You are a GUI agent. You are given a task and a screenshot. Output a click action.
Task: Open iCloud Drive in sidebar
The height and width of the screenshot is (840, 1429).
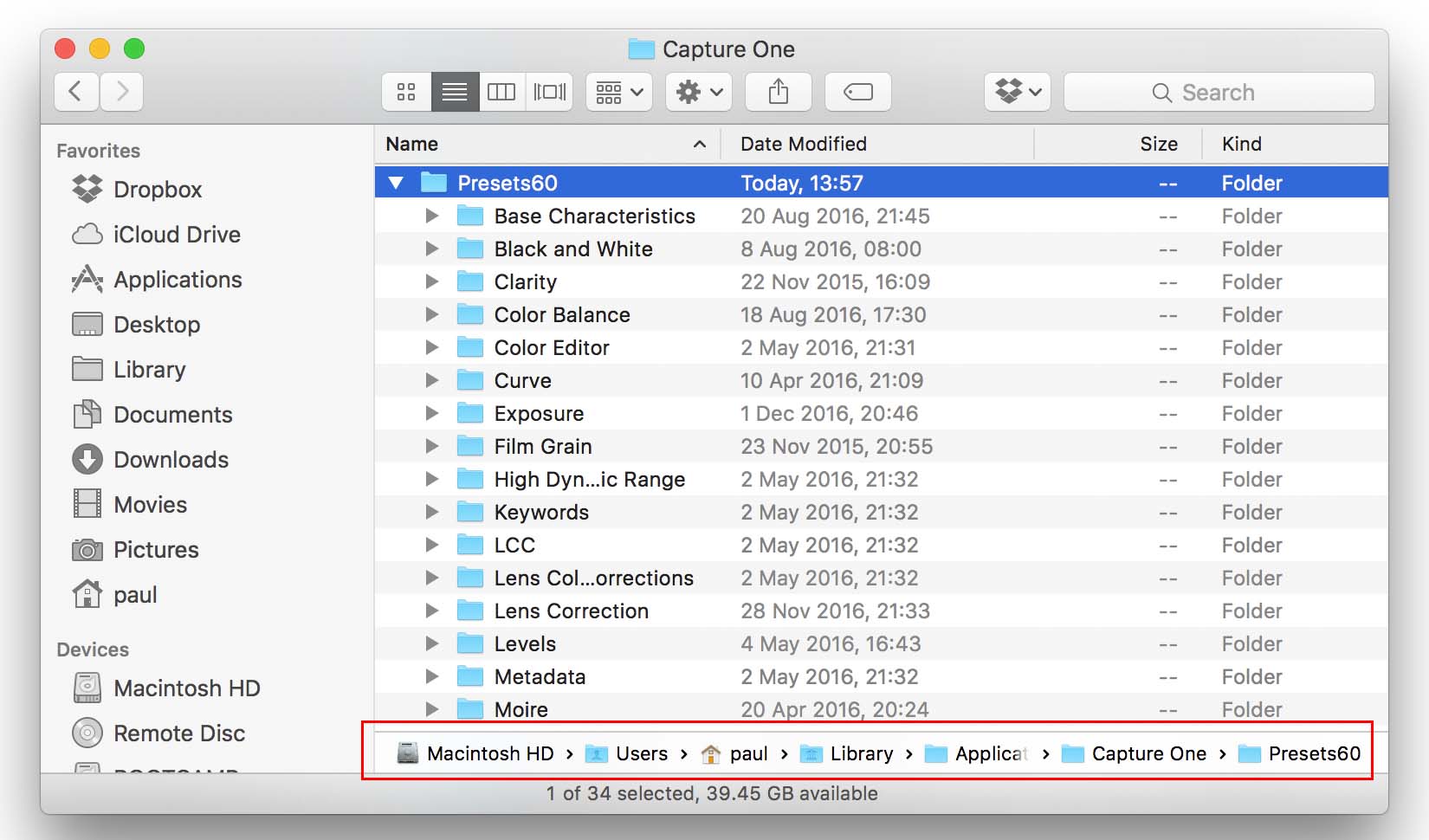coord(156,235)
